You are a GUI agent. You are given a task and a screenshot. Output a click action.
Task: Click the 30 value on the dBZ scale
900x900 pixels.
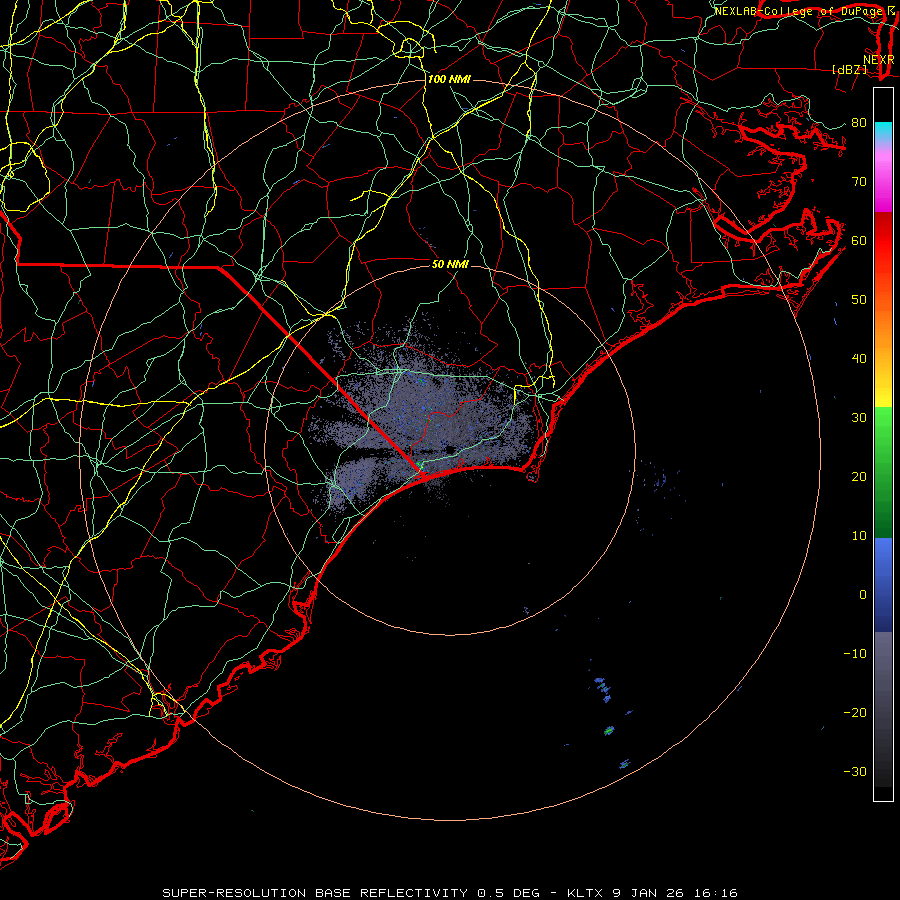tap(859, 417)
